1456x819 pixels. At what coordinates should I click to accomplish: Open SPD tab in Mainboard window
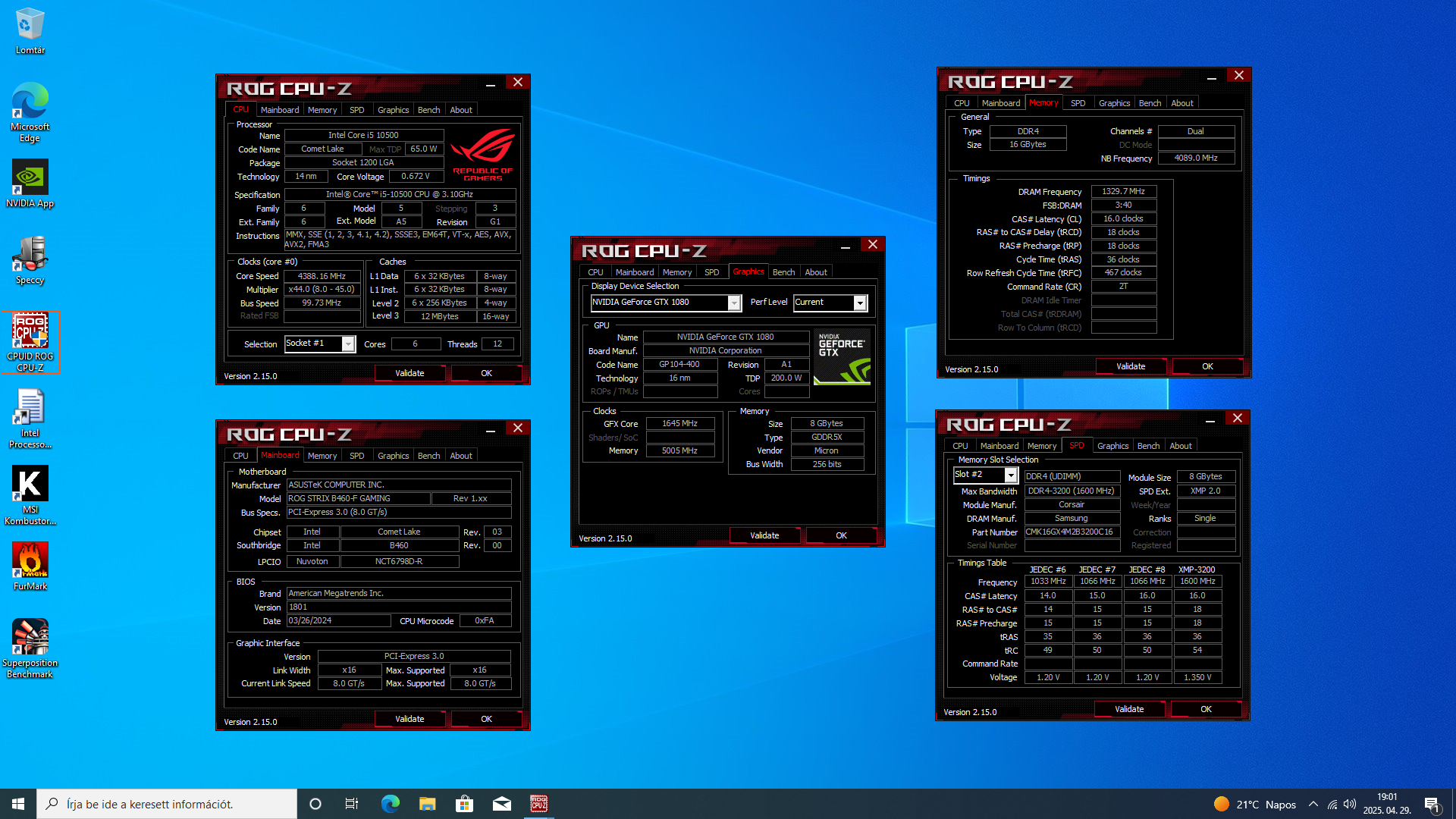coord(356,456)
